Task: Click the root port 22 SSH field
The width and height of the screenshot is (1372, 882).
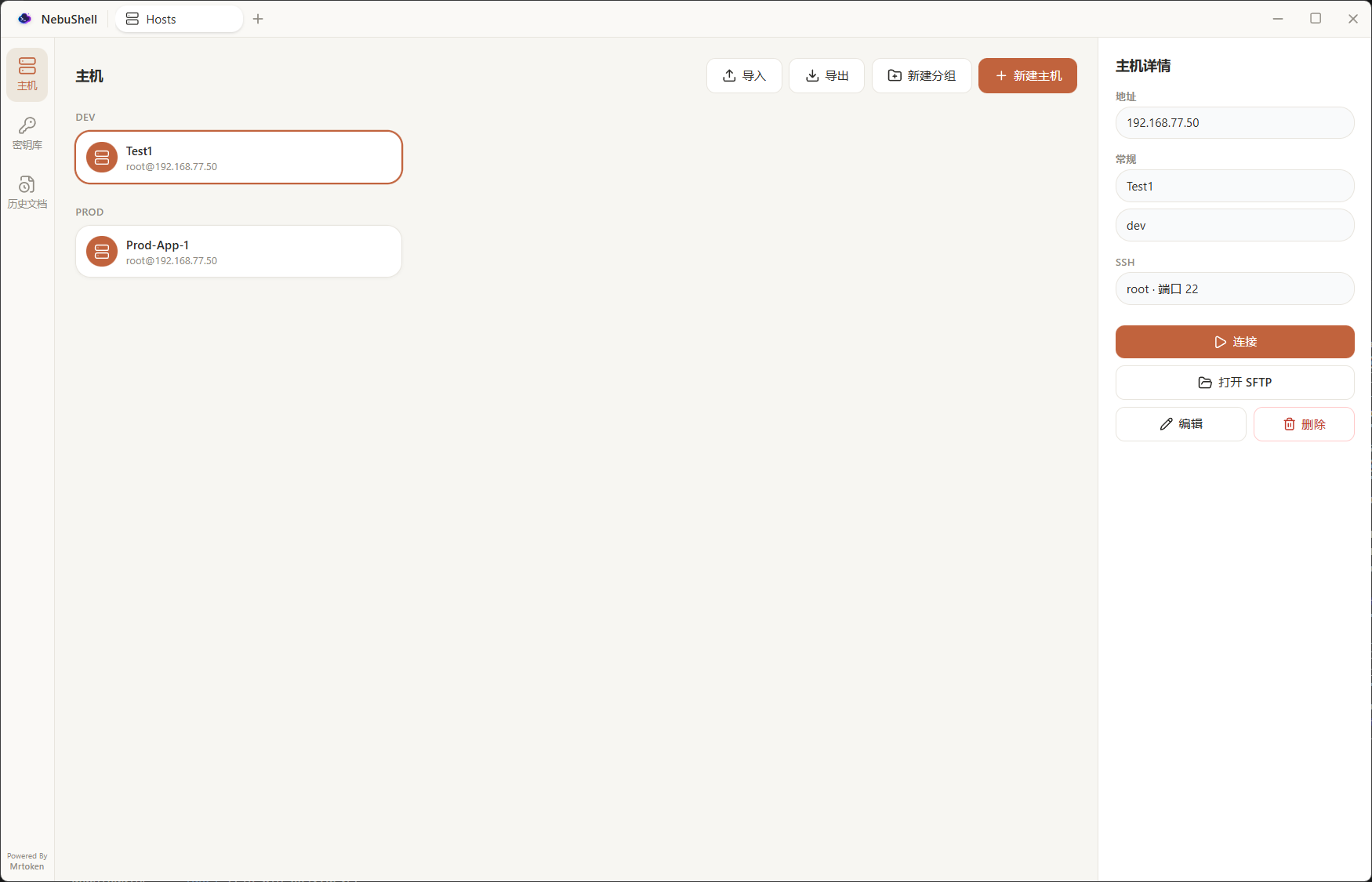Action: [x=1234, y=289]
